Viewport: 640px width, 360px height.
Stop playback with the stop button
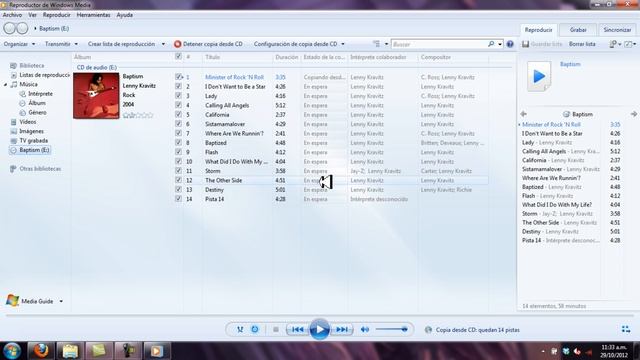point(276,329)
